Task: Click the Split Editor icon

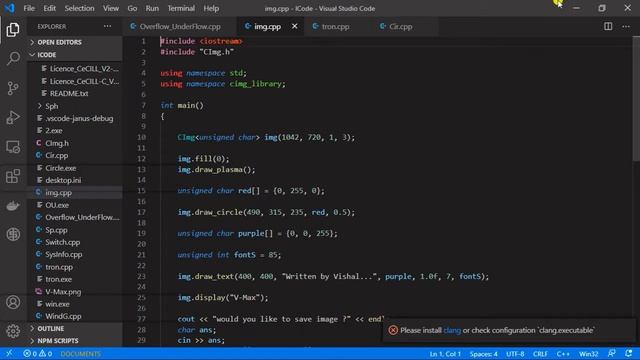Action: click(608, 27)
